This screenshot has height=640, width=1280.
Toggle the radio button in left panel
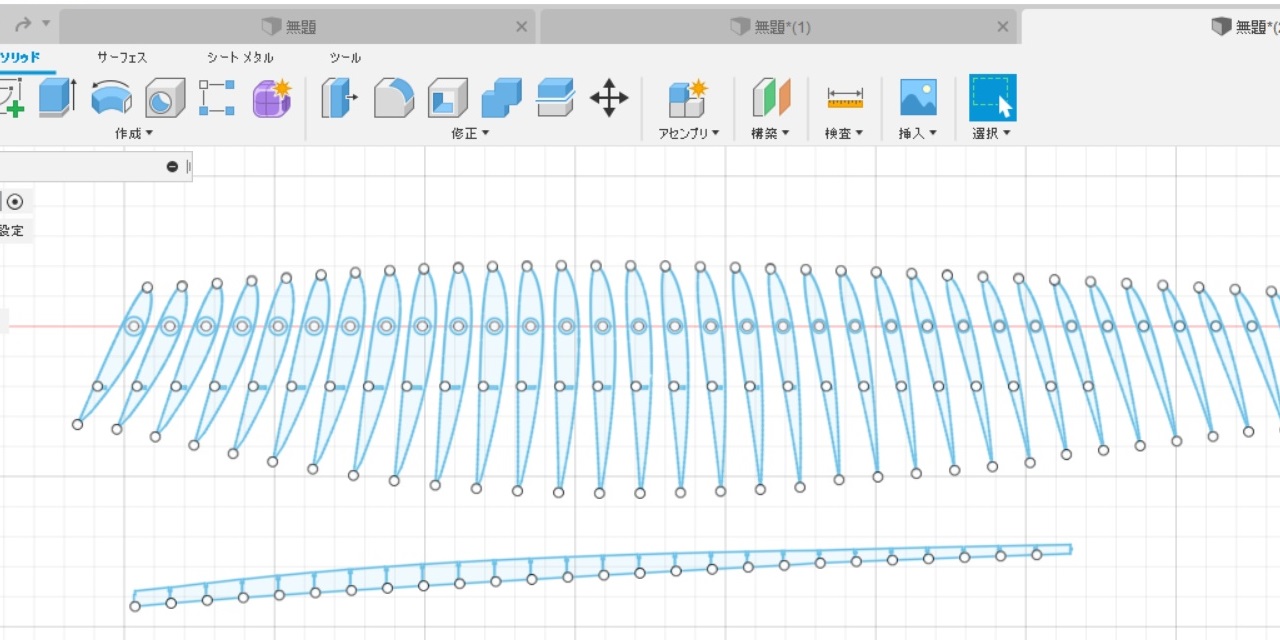[15, 201]
